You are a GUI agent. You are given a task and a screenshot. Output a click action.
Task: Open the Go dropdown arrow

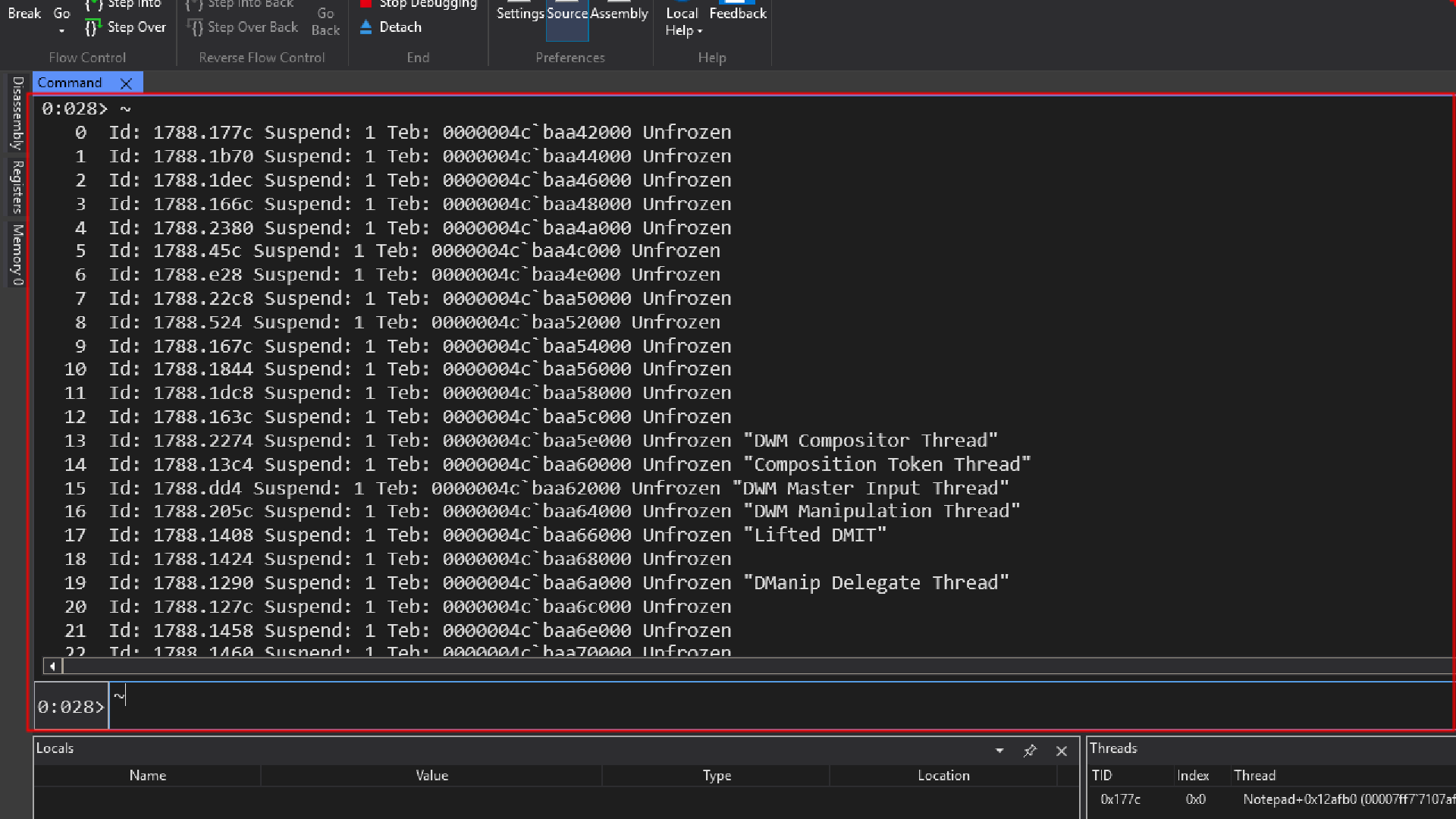[x=61, y=31]
